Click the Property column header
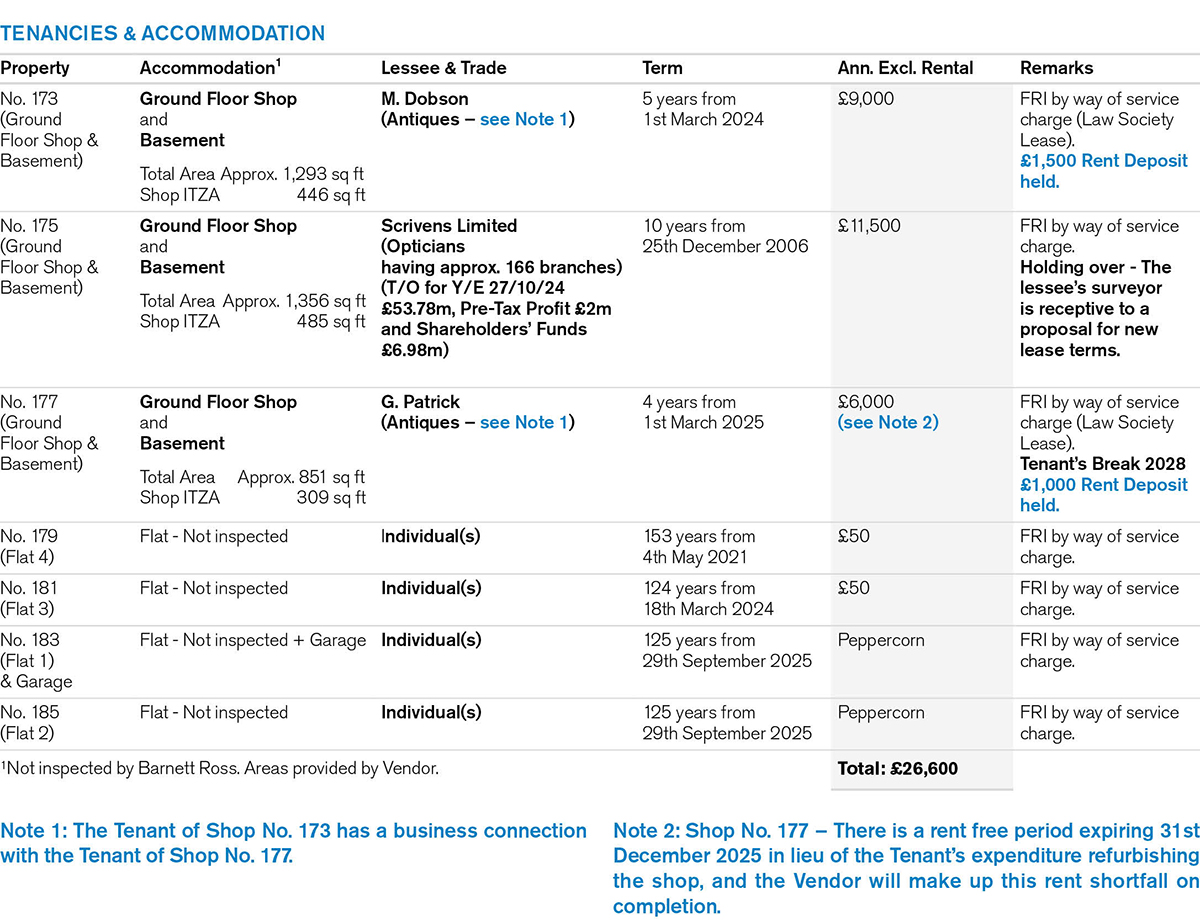1200x921 pixels. click(35, 68)
